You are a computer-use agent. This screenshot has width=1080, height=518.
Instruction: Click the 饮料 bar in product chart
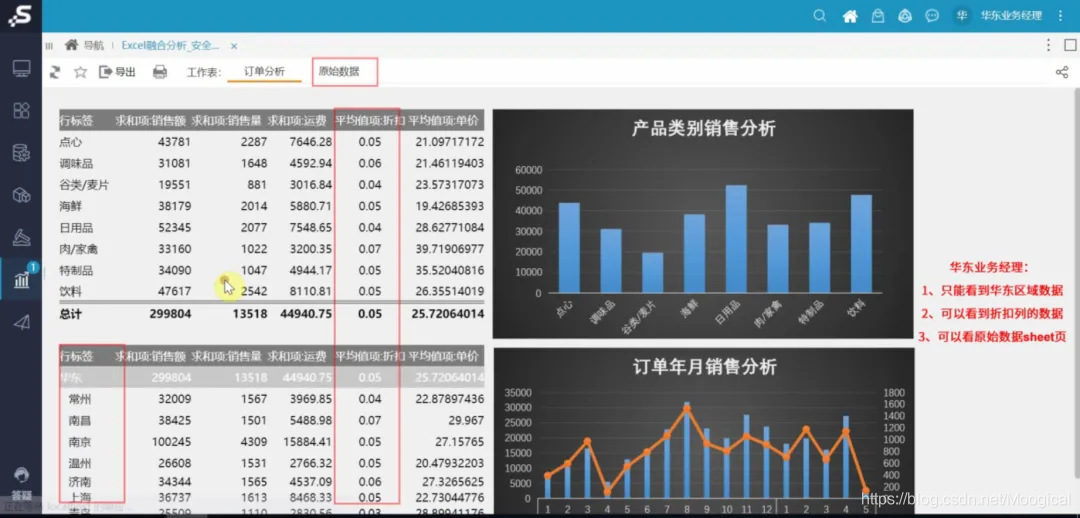pos(861,244)
